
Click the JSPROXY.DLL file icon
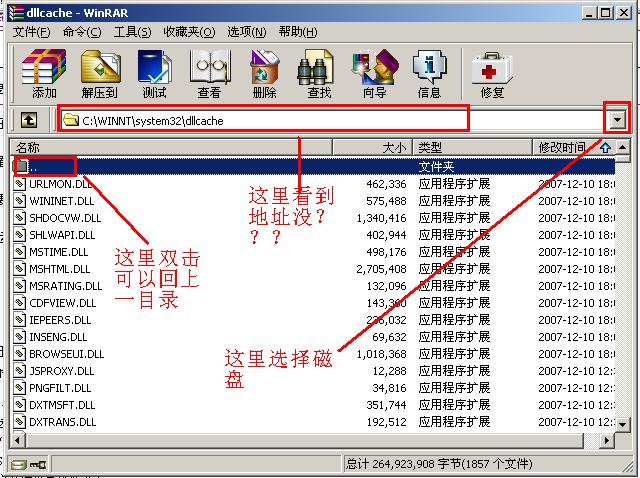19,371
